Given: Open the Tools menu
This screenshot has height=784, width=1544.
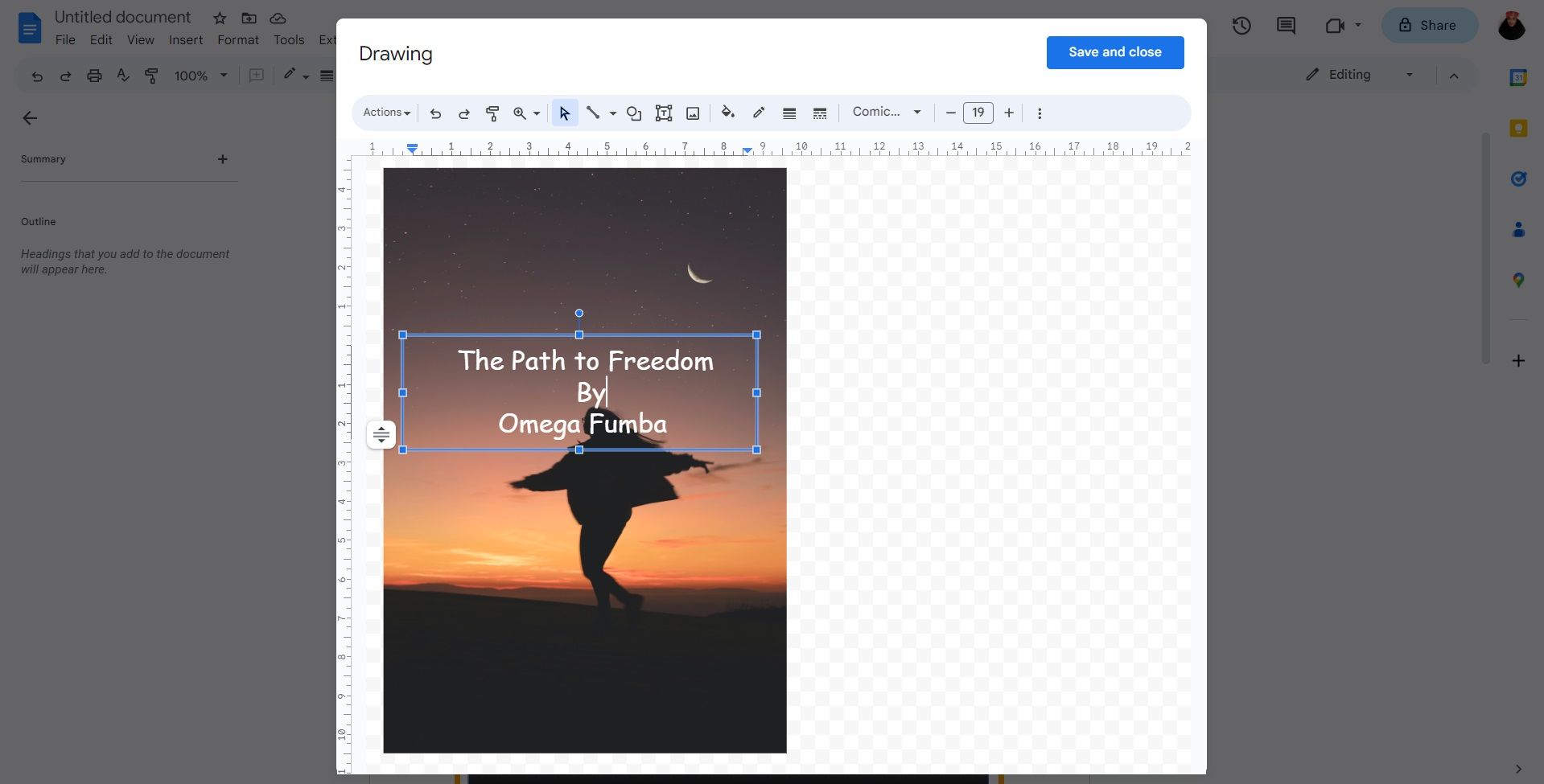Looking at the screenshot, I should click(x=288, y=39).
